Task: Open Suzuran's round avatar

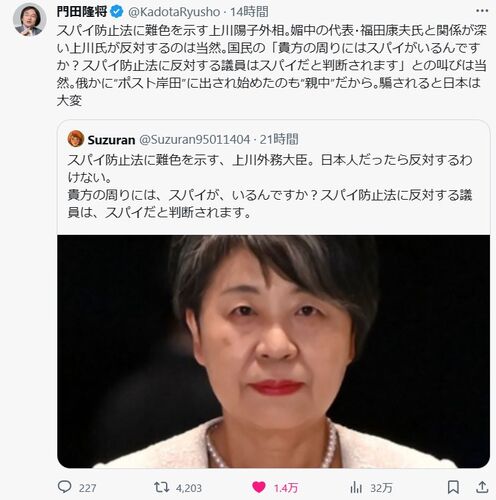Action: coord(76,139)
